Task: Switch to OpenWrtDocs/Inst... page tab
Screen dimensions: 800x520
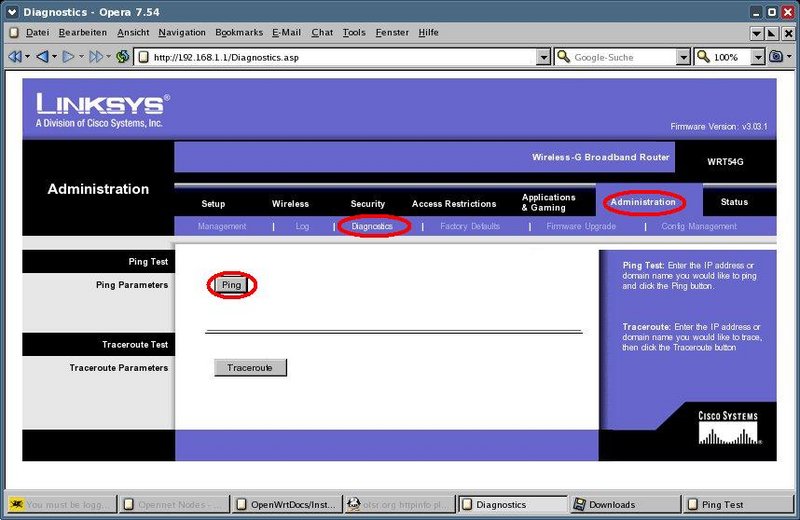Action: (x=287, y=505)
